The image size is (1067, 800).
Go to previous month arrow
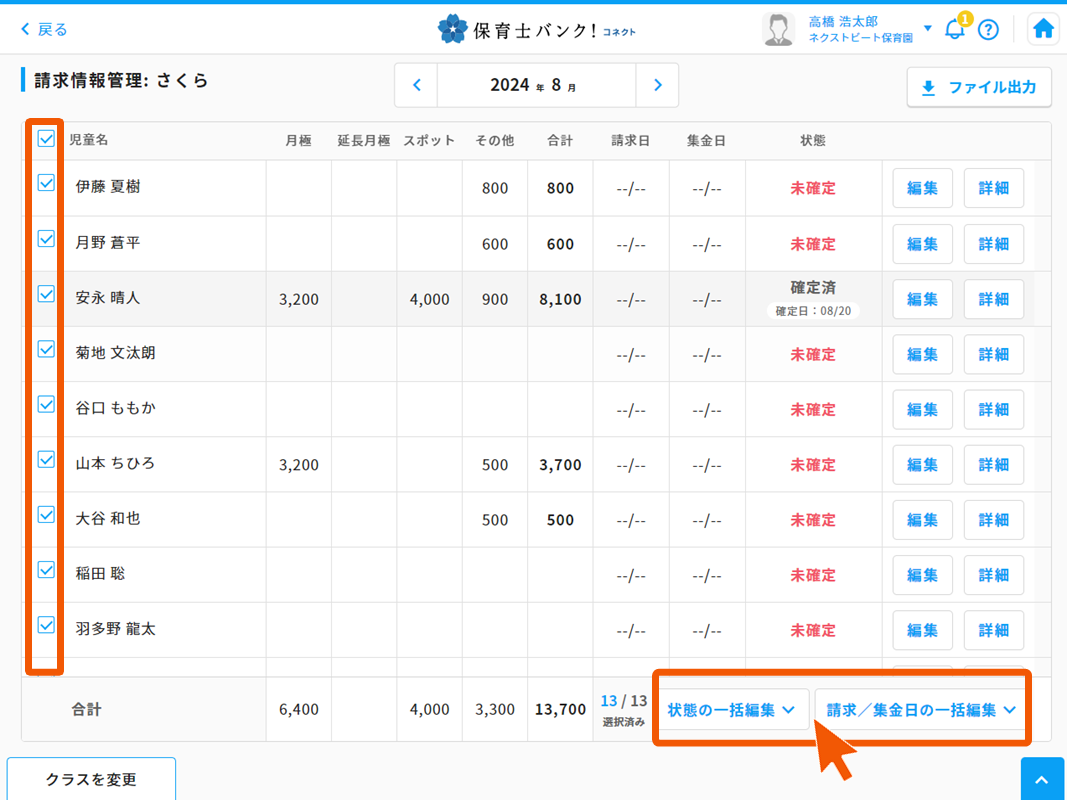417,86
